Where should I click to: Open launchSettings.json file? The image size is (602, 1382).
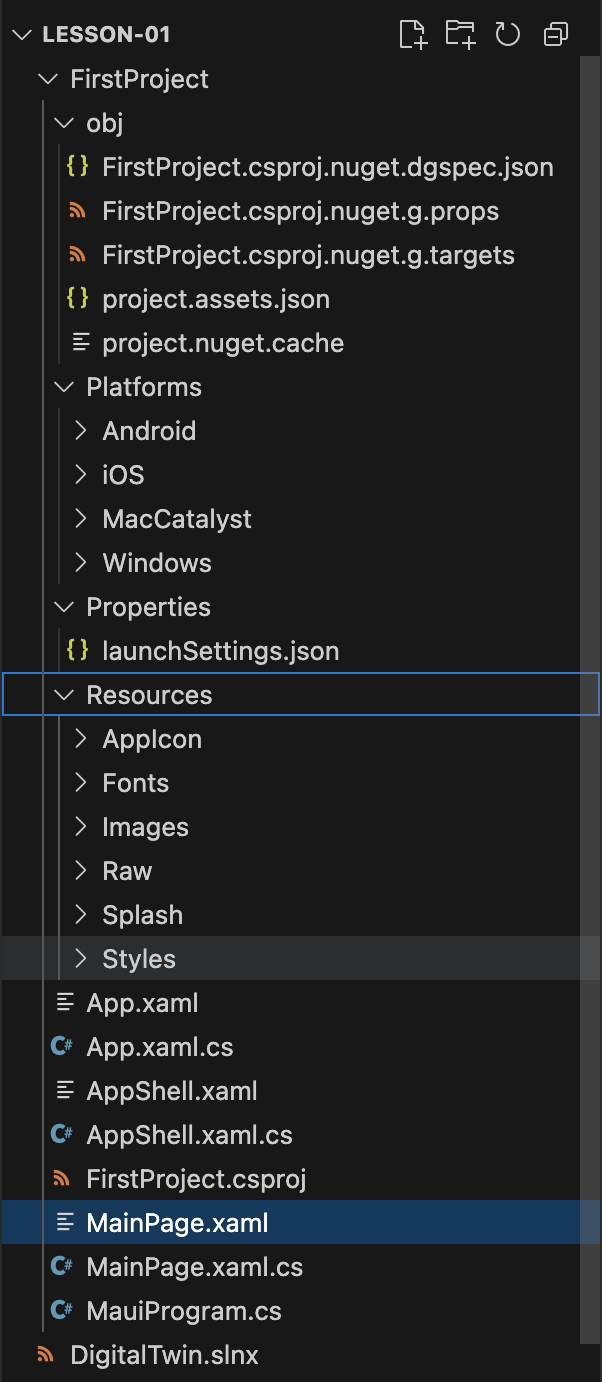tap(220, 651)
